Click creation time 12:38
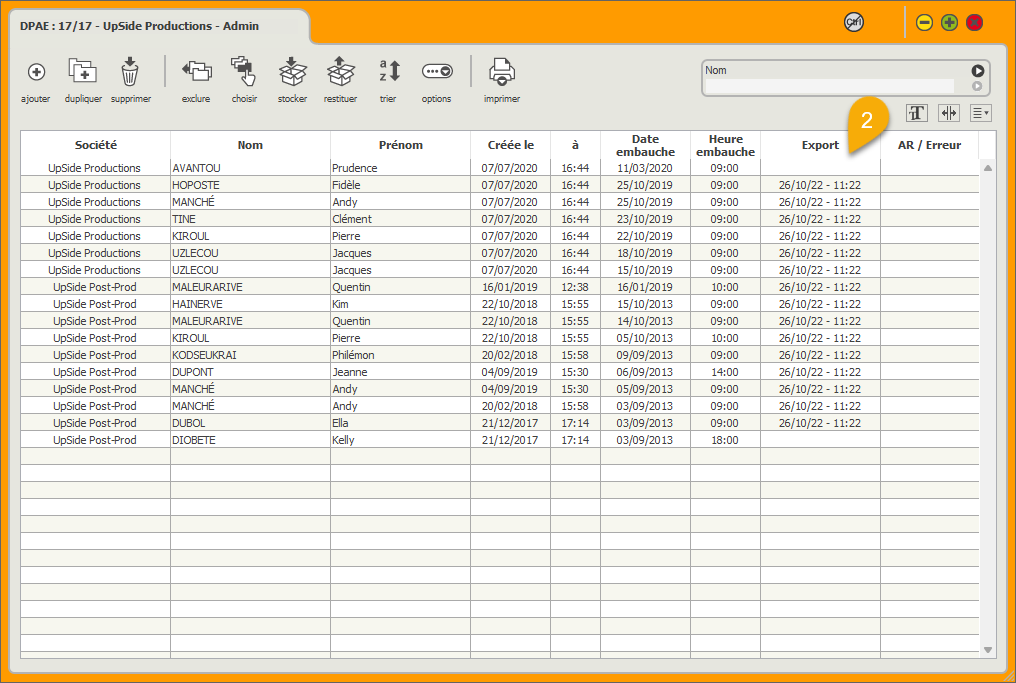1016x683 pixels. [575, 287]
